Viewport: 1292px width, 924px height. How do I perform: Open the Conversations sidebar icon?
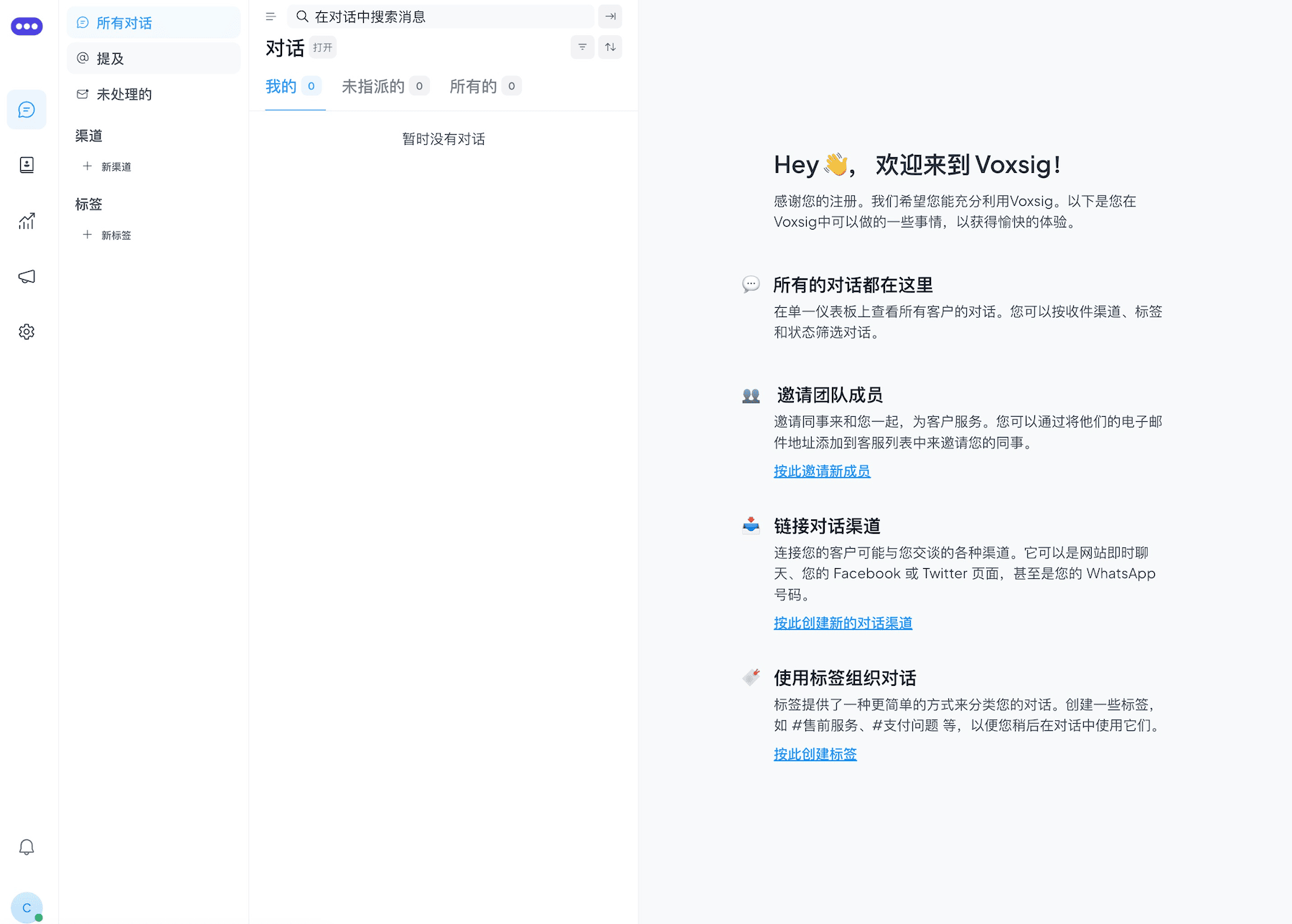click(x=27, y=110)
